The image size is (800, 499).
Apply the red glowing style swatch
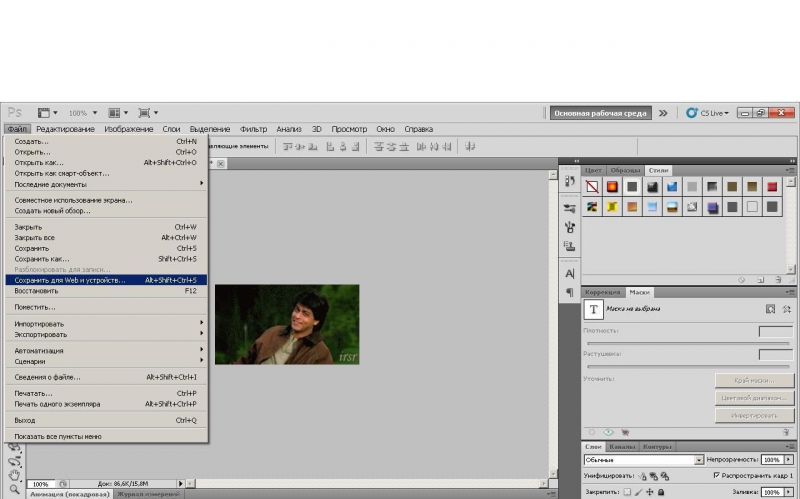coord(612,187)
